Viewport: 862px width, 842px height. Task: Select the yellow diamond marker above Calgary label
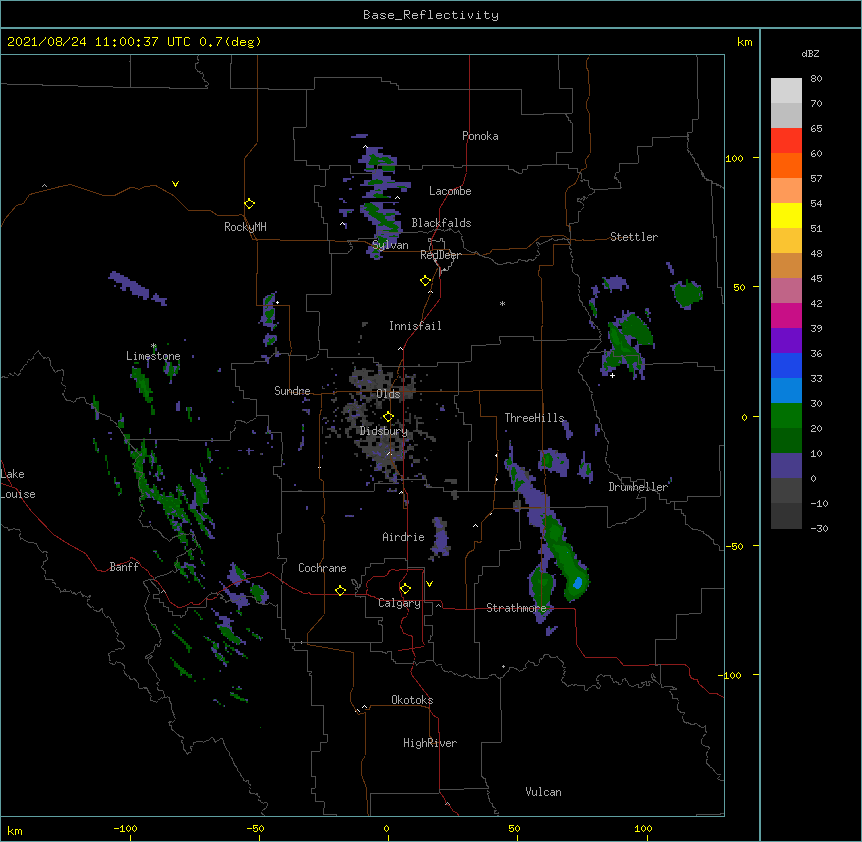coord(405,589)
